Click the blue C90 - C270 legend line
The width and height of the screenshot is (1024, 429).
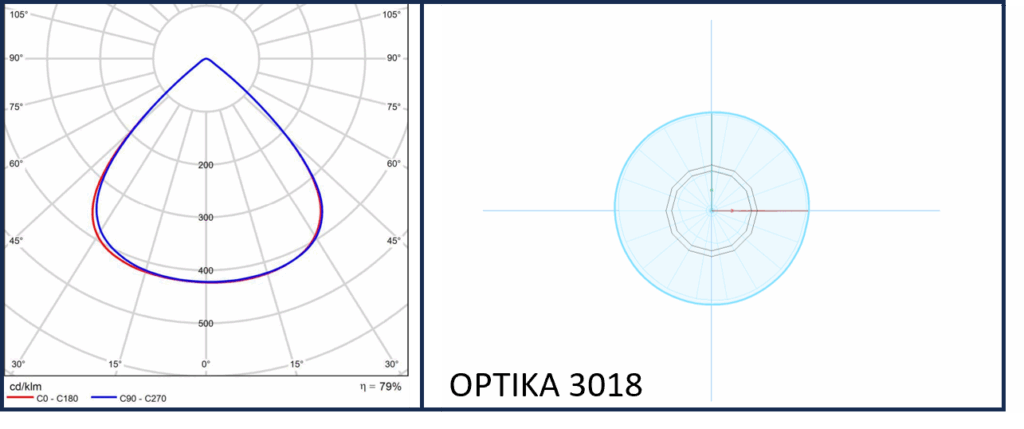pyautogui.click(x=106, y=398)
